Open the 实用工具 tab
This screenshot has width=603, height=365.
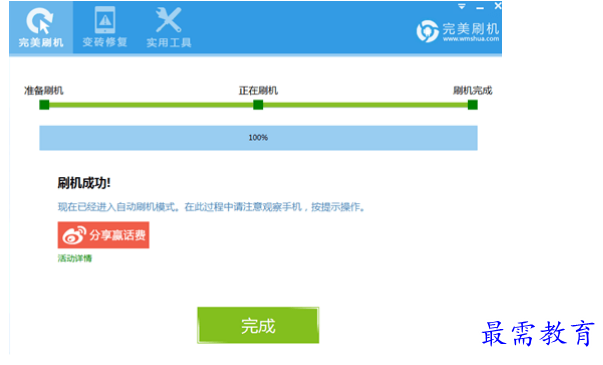[x=168, y=27]
